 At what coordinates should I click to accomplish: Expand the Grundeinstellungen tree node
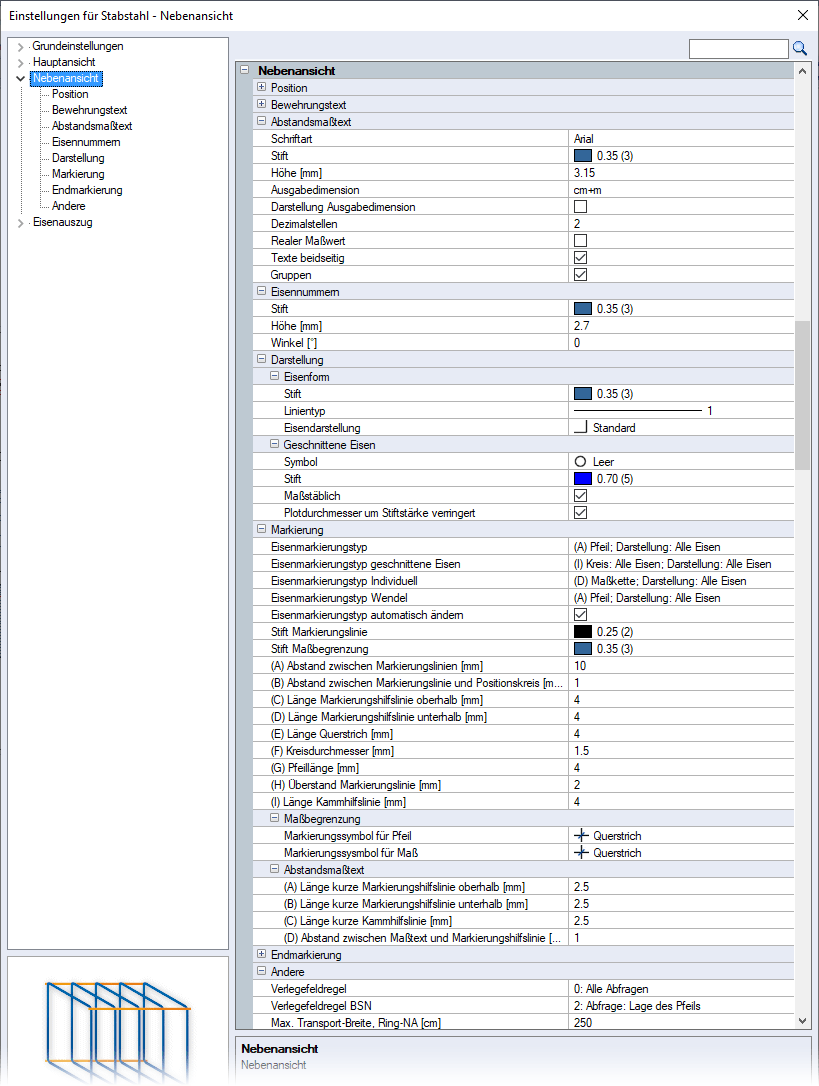(x=21, y=47)
